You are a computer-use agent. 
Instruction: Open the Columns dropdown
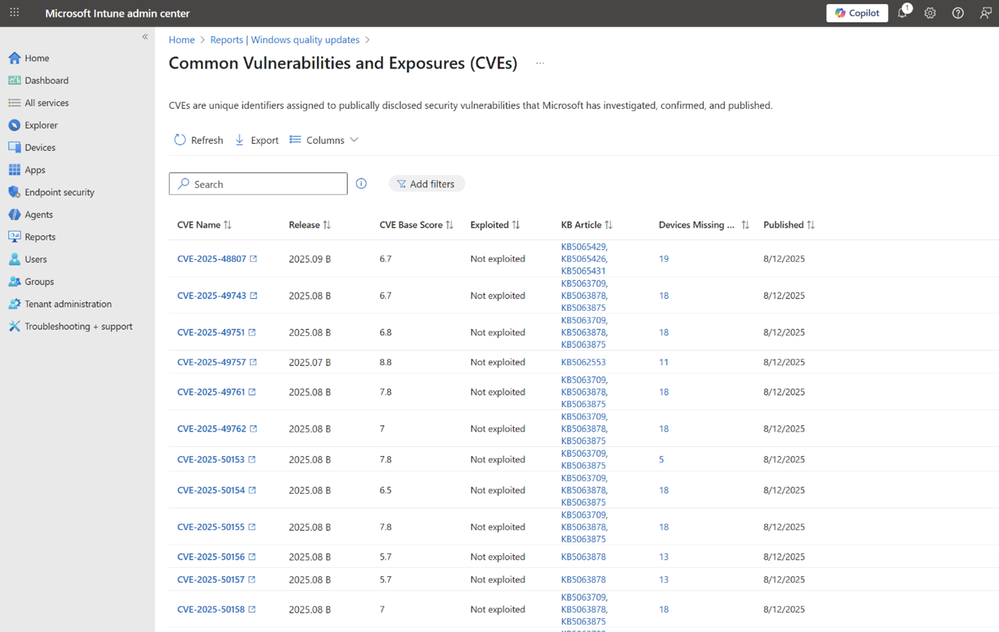tap(324, 140)
